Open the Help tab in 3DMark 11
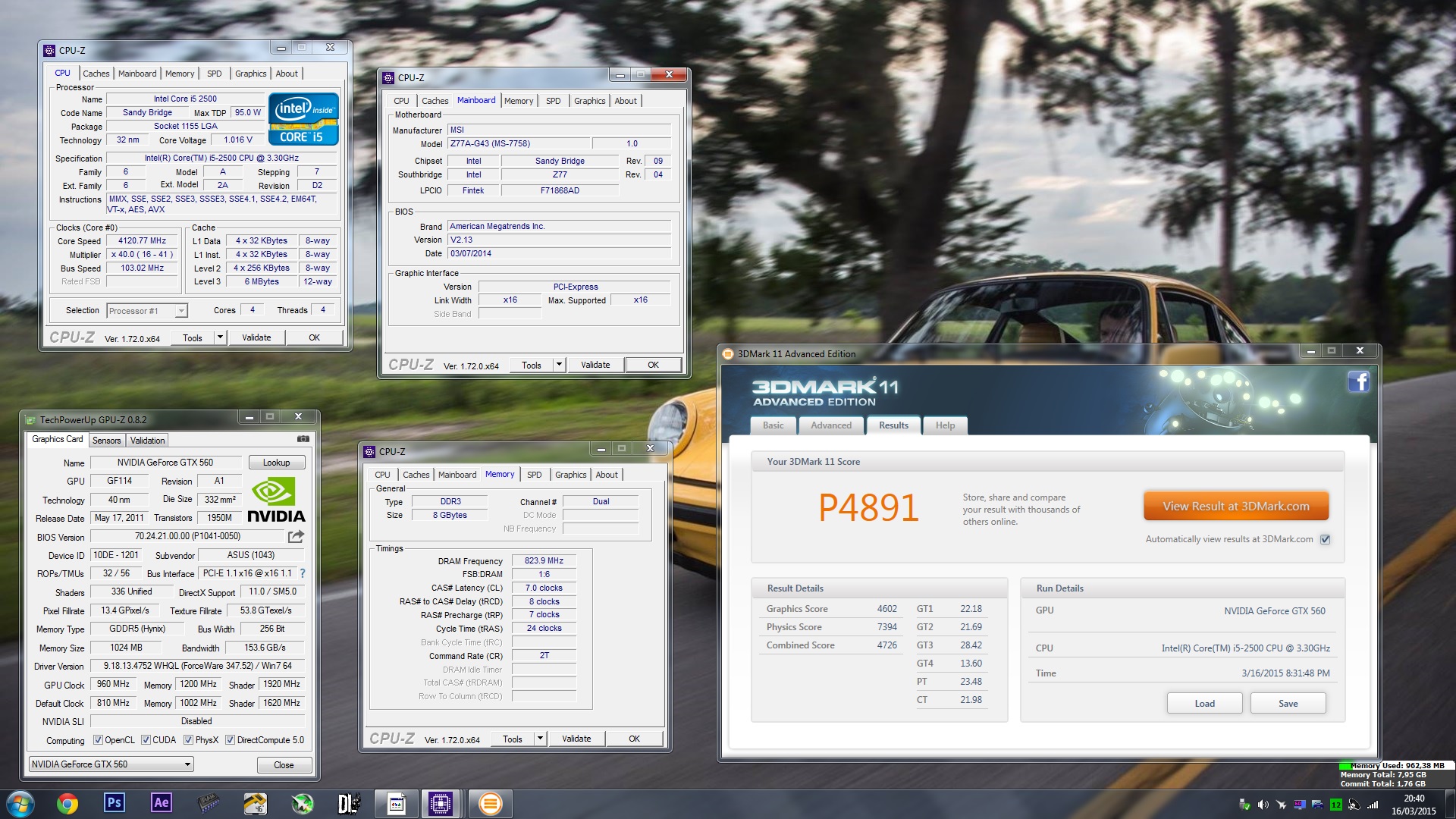 (x=945, y=425)
